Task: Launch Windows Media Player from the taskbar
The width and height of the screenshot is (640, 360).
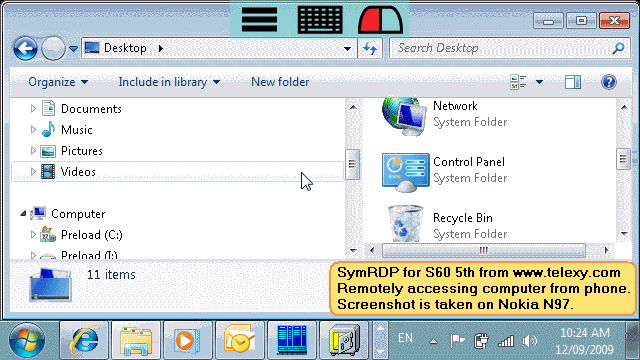Action: pyautogui.click(x=188, y=340)
